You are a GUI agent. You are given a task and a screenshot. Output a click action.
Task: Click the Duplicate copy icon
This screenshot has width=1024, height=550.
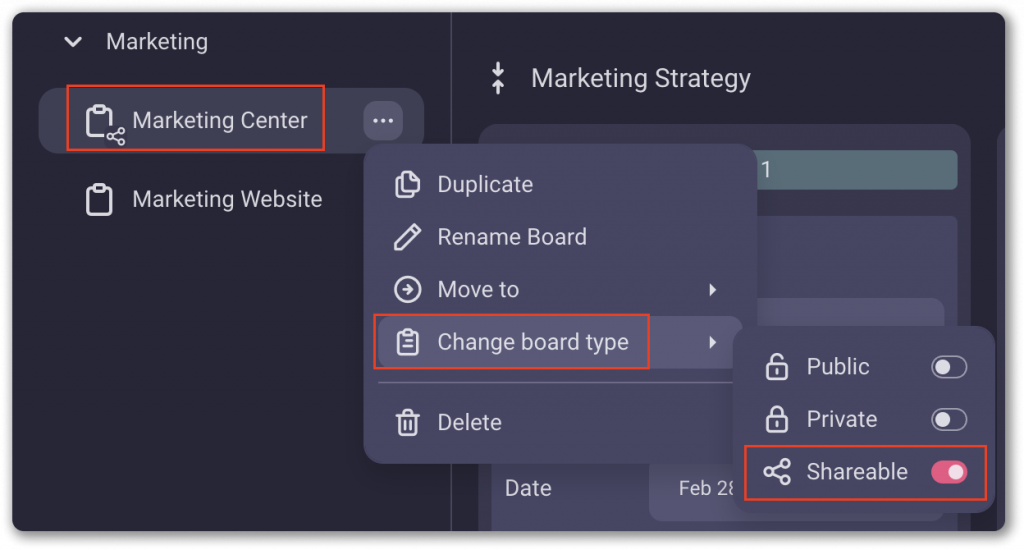(x=407, y=185)
